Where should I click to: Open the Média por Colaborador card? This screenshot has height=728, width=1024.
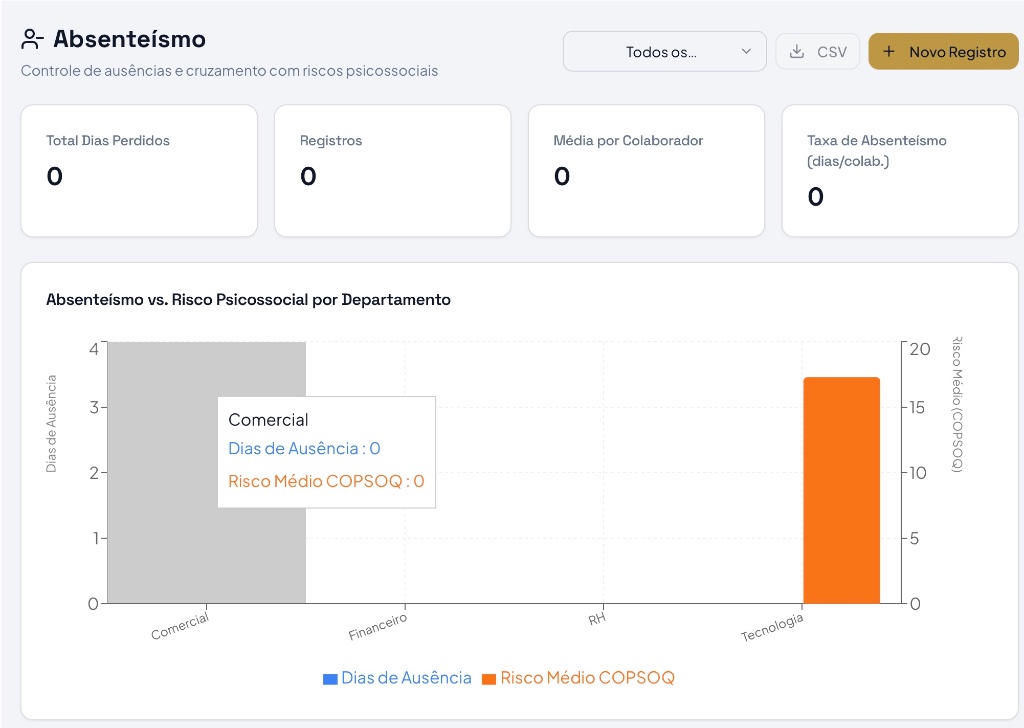pyautogui.click(x=646, y=170)
